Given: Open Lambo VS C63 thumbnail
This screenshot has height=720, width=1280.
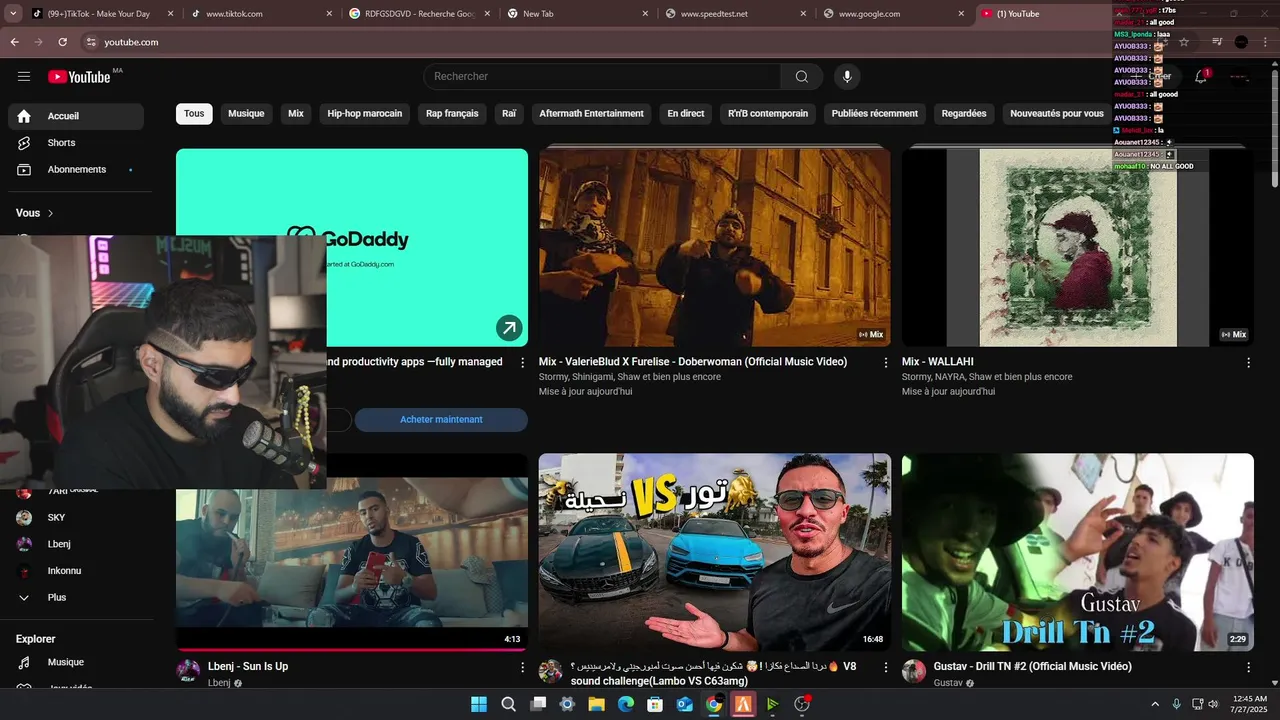Looking at the screenshot, I should pos(715,552).
